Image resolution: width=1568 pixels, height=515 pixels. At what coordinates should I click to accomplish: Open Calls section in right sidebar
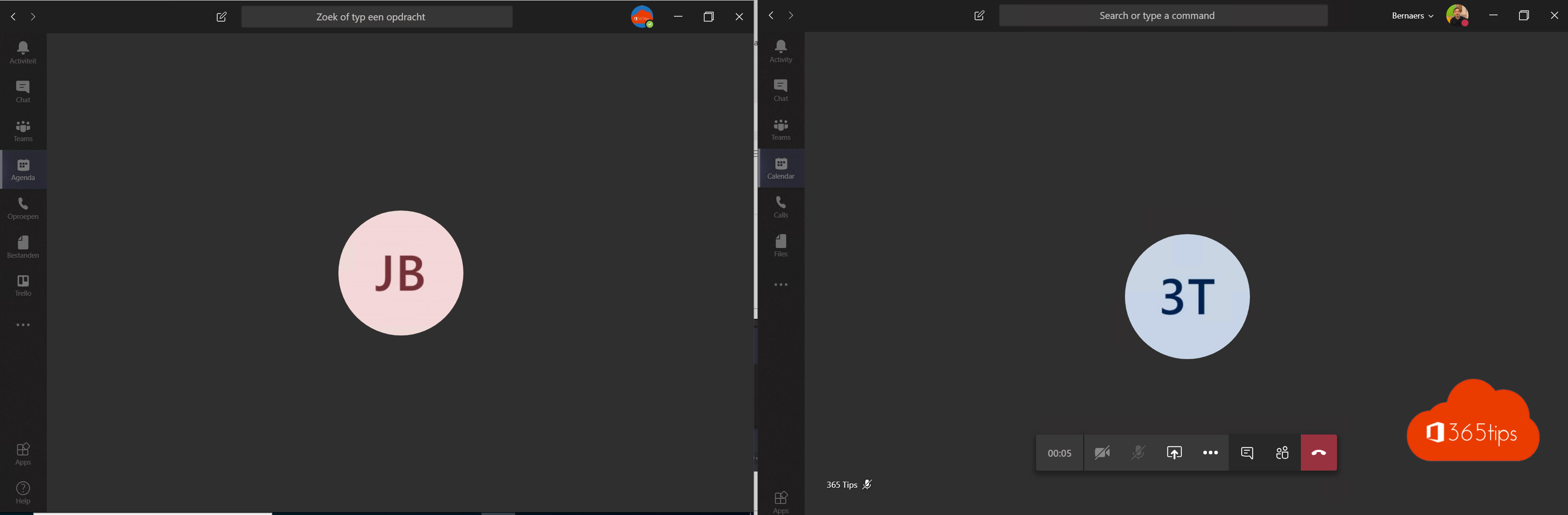(x=782, y=206)
